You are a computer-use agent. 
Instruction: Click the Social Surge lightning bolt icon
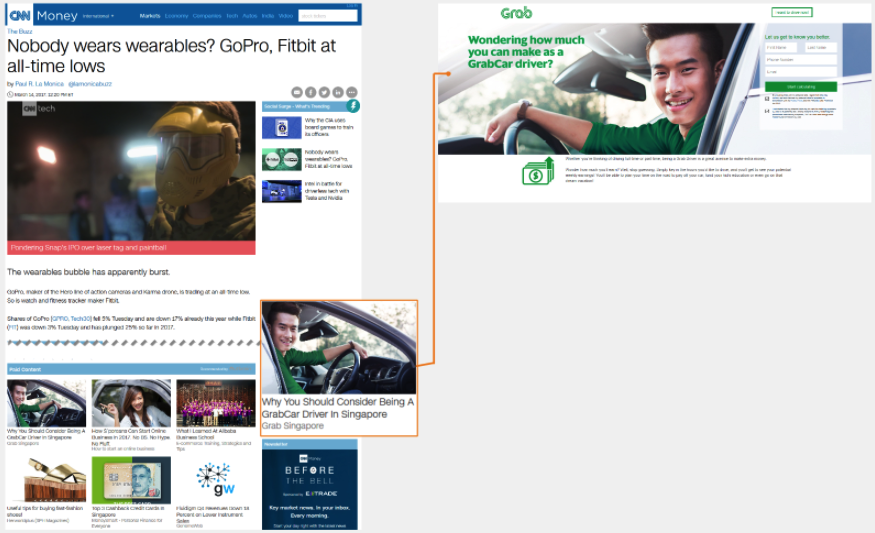[353, 105]
